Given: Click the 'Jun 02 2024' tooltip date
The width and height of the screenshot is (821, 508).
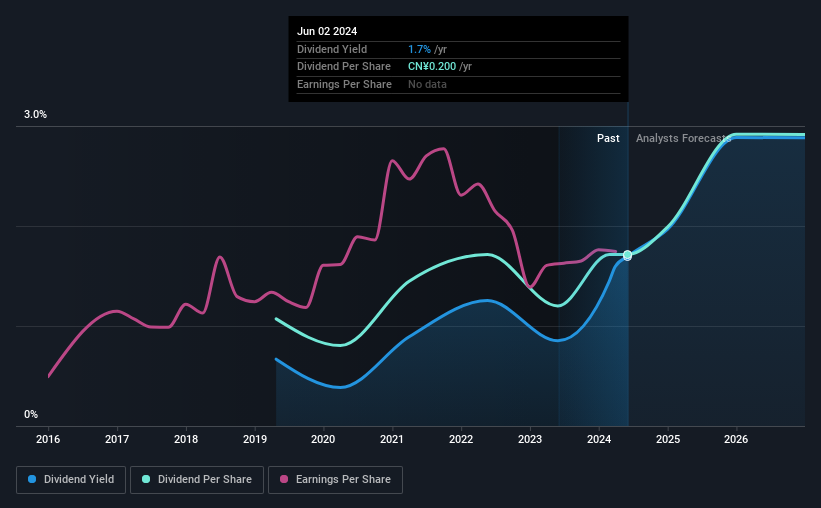Looking at the screenshot, I should [x=327, y=31].
